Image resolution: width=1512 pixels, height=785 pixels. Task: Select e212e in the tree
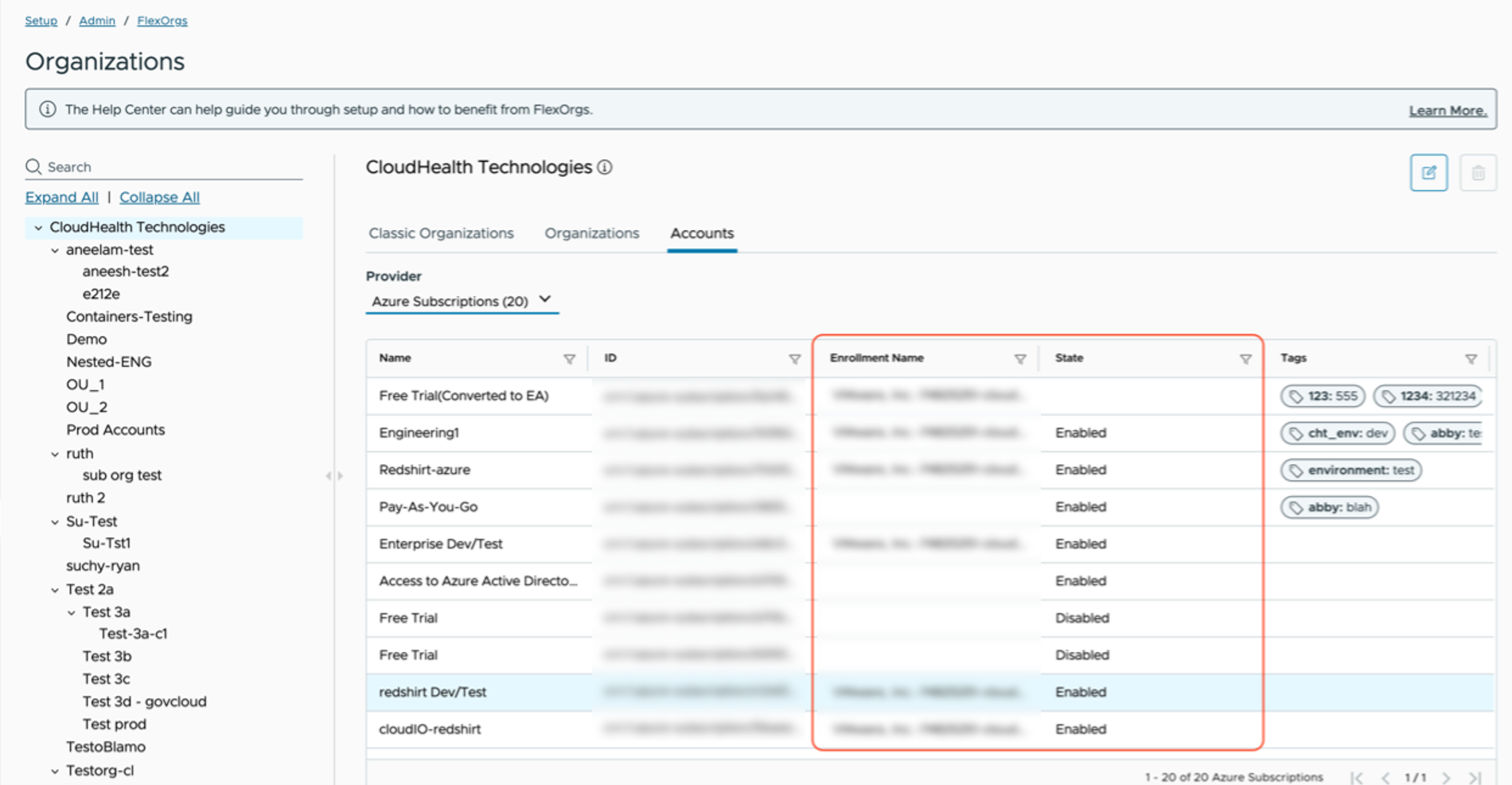101,294
